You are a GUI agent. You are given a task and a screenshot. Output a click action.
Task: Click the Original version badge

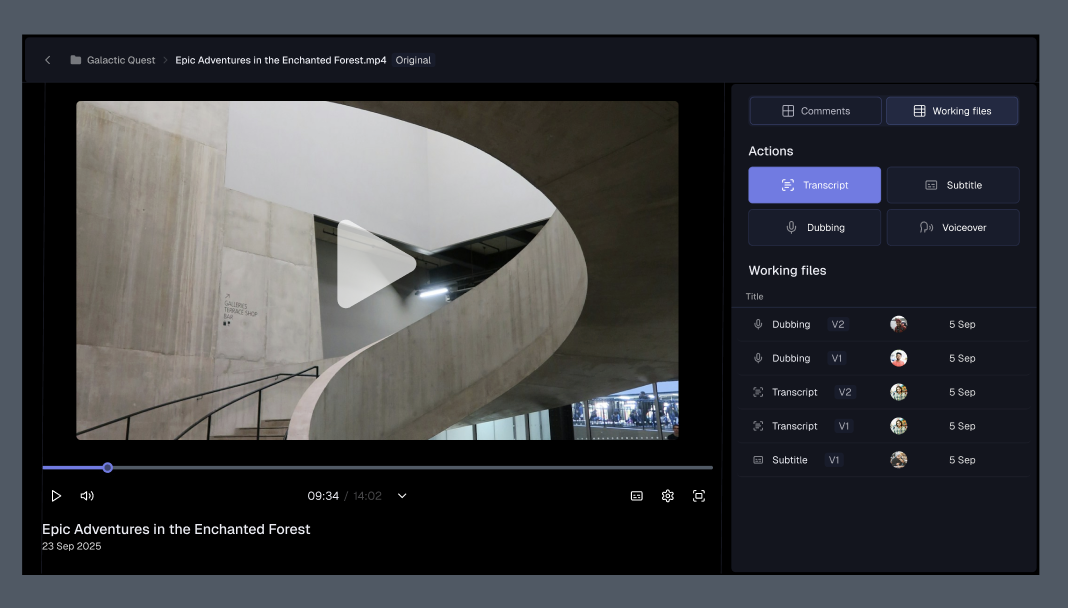[x=413, y=60]
